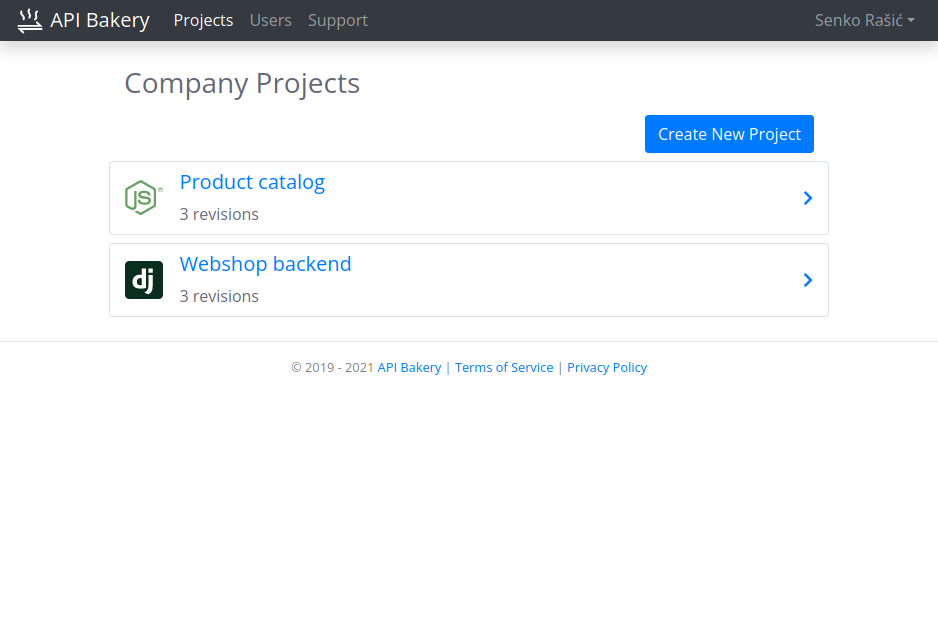Expand Product catalog using its right chevron
This screenshot has height=623, width=938.
click(x=808, y=198)
